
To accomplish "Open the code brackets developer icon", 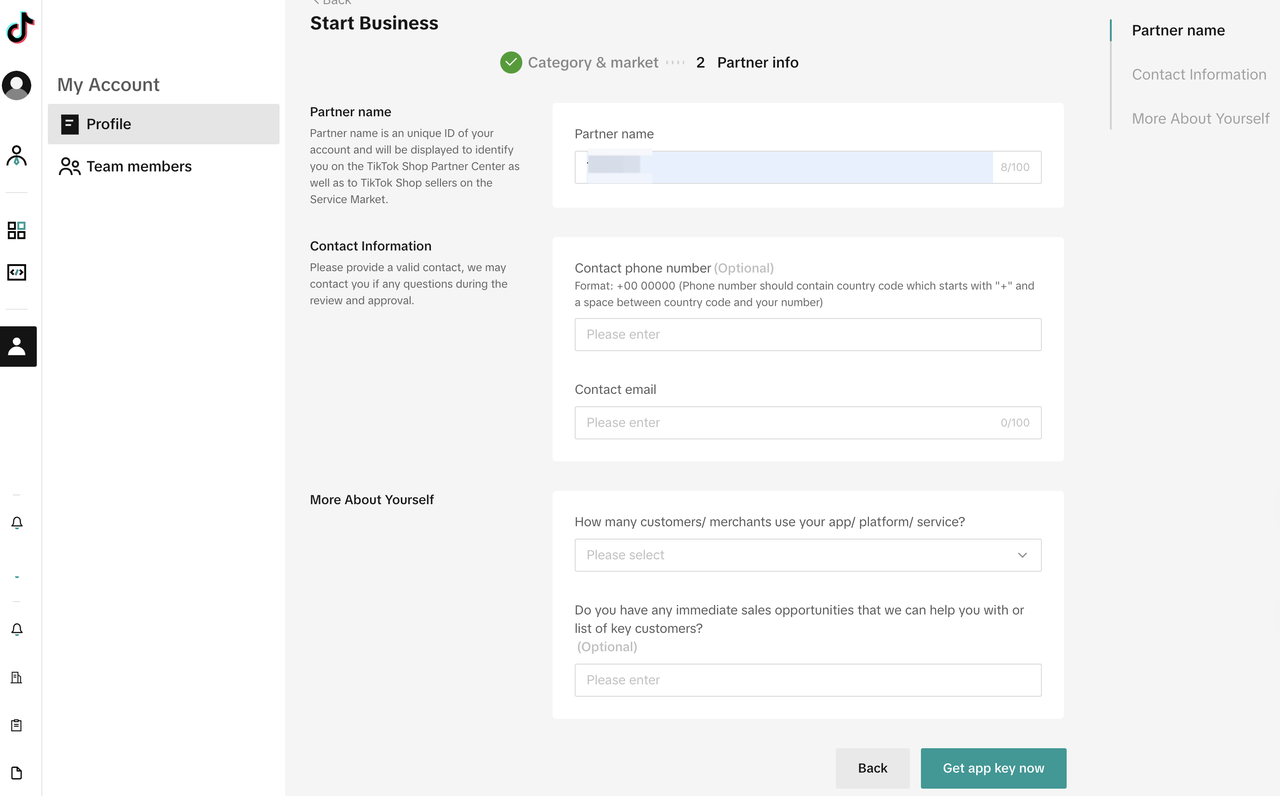I will coord(16,272).
